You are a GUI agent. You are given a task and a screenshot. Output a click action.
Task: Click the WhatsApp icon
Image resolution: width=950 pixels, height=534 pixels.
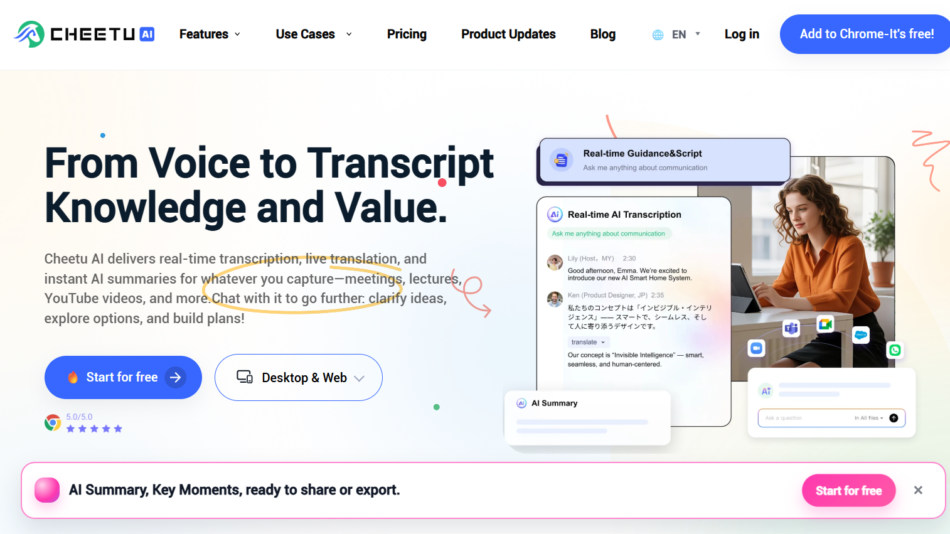point(895,350)
